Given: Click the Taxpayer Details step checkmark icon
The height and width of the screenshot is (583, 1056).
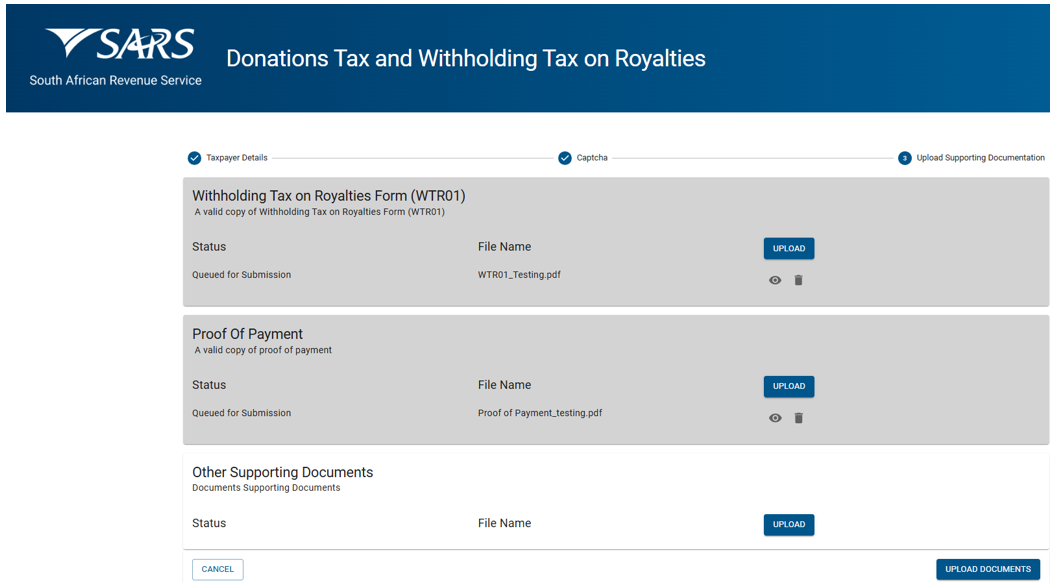Looking at the screenshot, I should tap(194, 158).
